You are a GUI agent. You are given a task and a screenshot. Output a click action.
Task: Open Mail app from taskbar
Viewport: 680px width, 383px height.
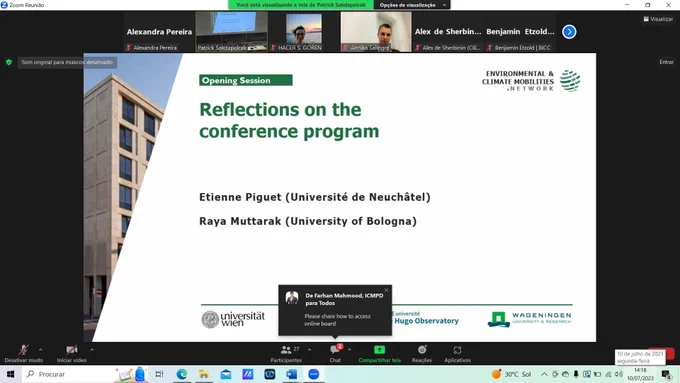pyautogui.click(x=226, y=374)
